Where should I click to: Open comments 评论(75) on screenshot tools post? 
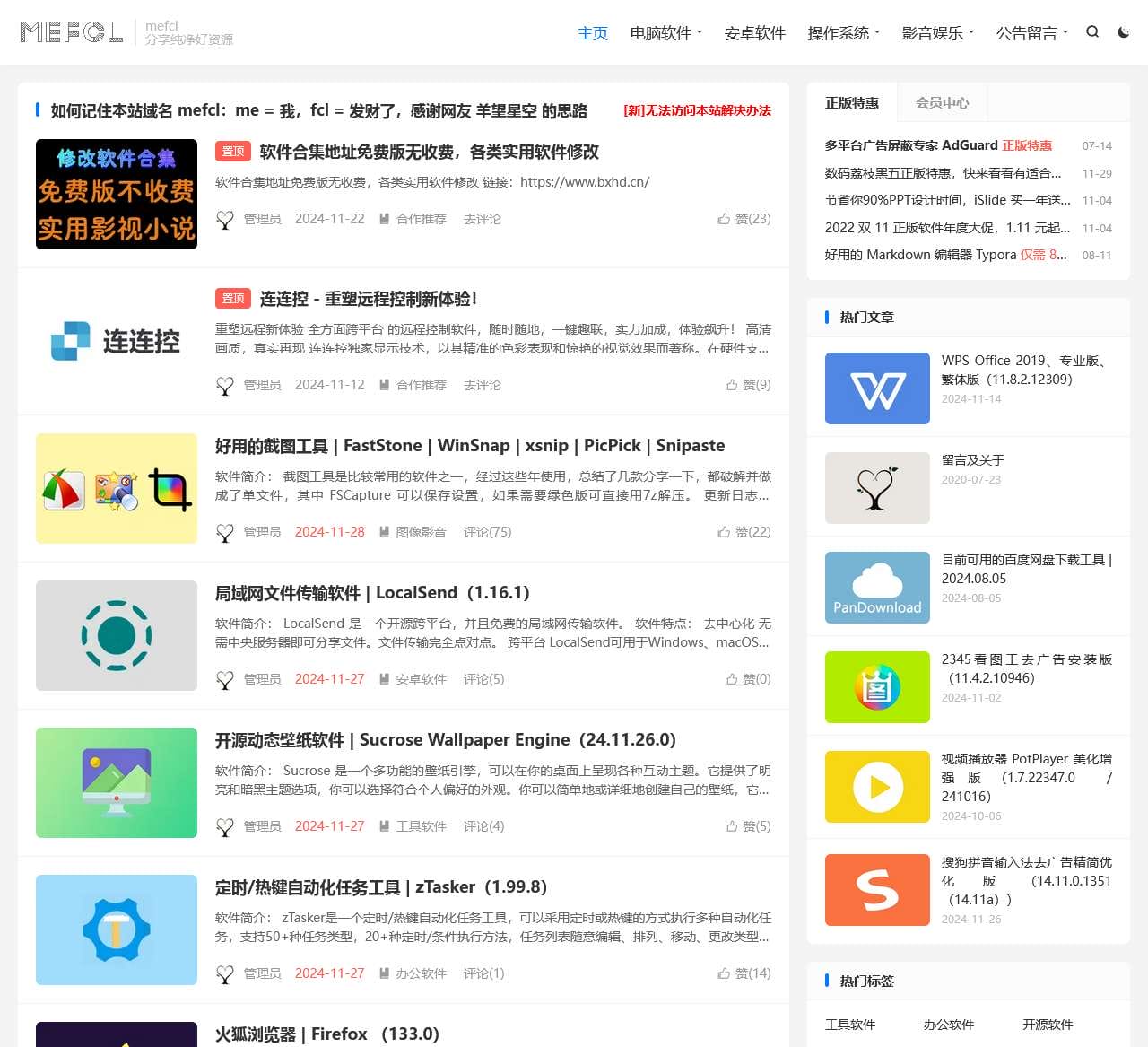(487, 532)
